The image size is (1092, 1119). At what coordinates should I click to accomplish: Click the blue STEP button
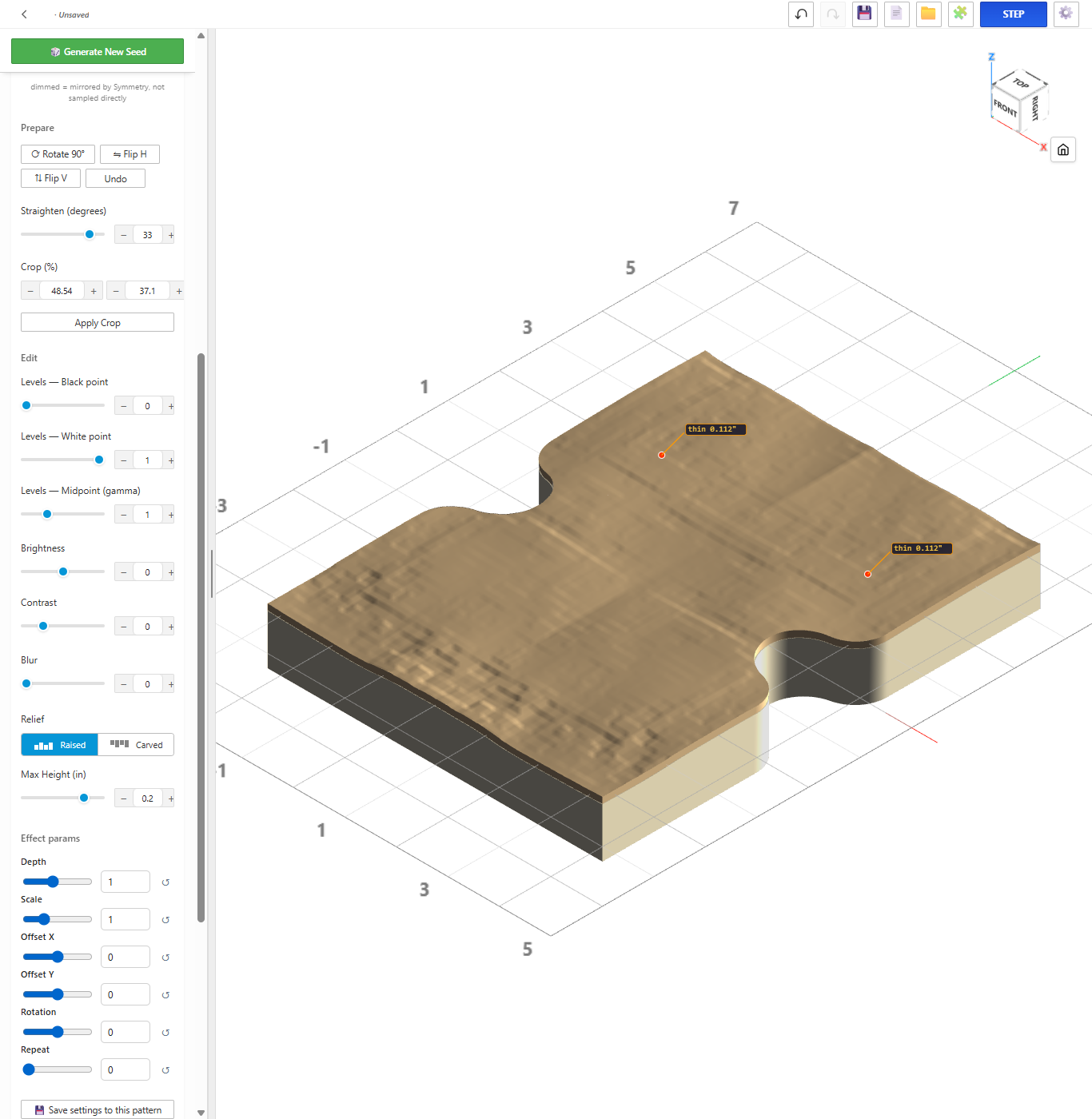pos(1013,14)
